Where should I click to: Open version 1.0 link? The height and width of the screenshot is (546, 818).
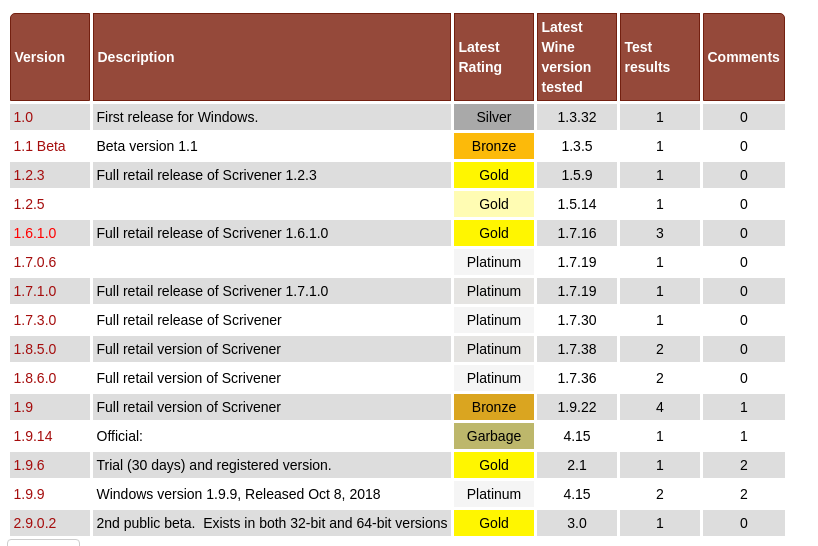click(x=23, y=117)
